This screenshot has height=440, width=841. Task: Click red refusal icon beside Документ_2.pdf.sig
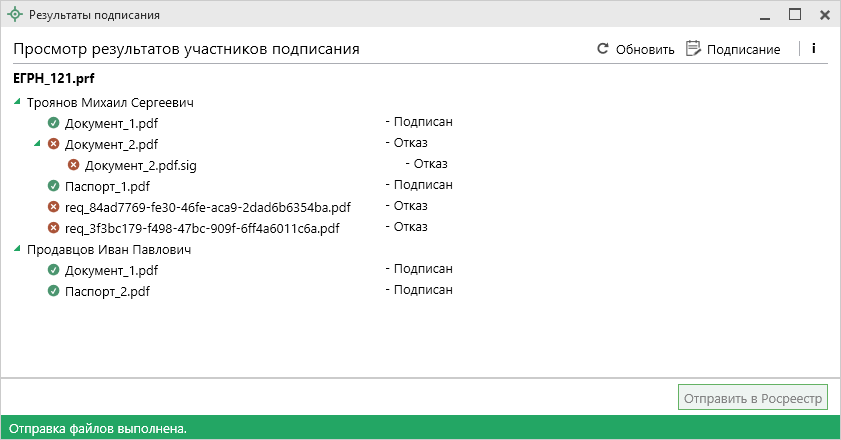click(x=74, y=165)
